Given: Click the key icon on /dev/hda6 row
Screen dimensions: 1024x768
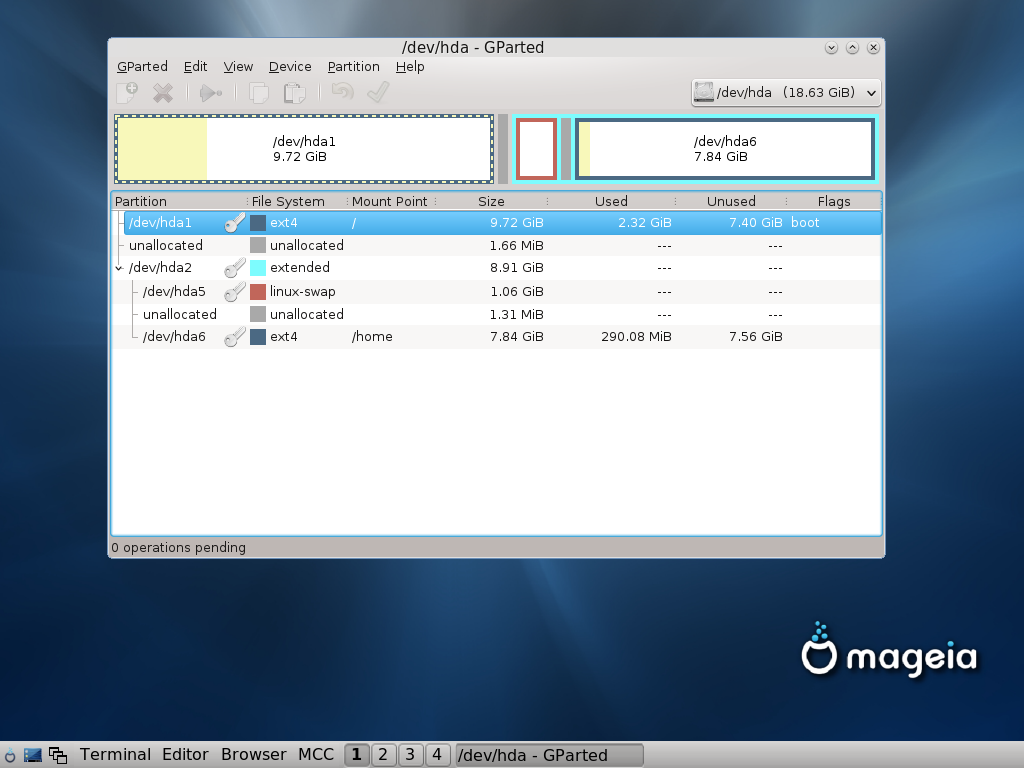Looking at the screenshot, I should 234,337.
